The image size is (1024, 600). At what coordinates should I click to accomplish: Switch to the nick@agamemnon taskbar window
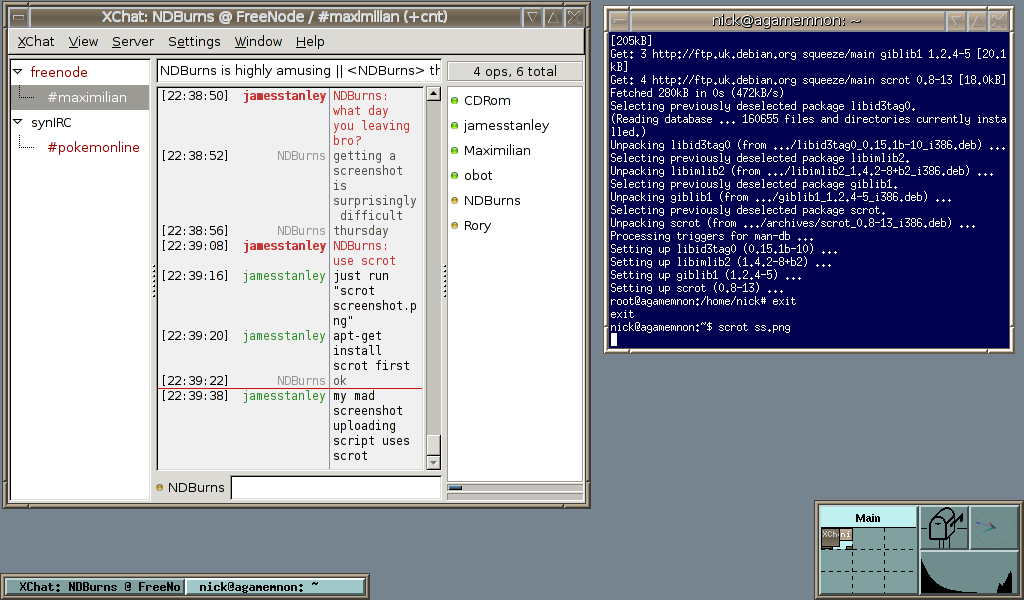point(276,587)
